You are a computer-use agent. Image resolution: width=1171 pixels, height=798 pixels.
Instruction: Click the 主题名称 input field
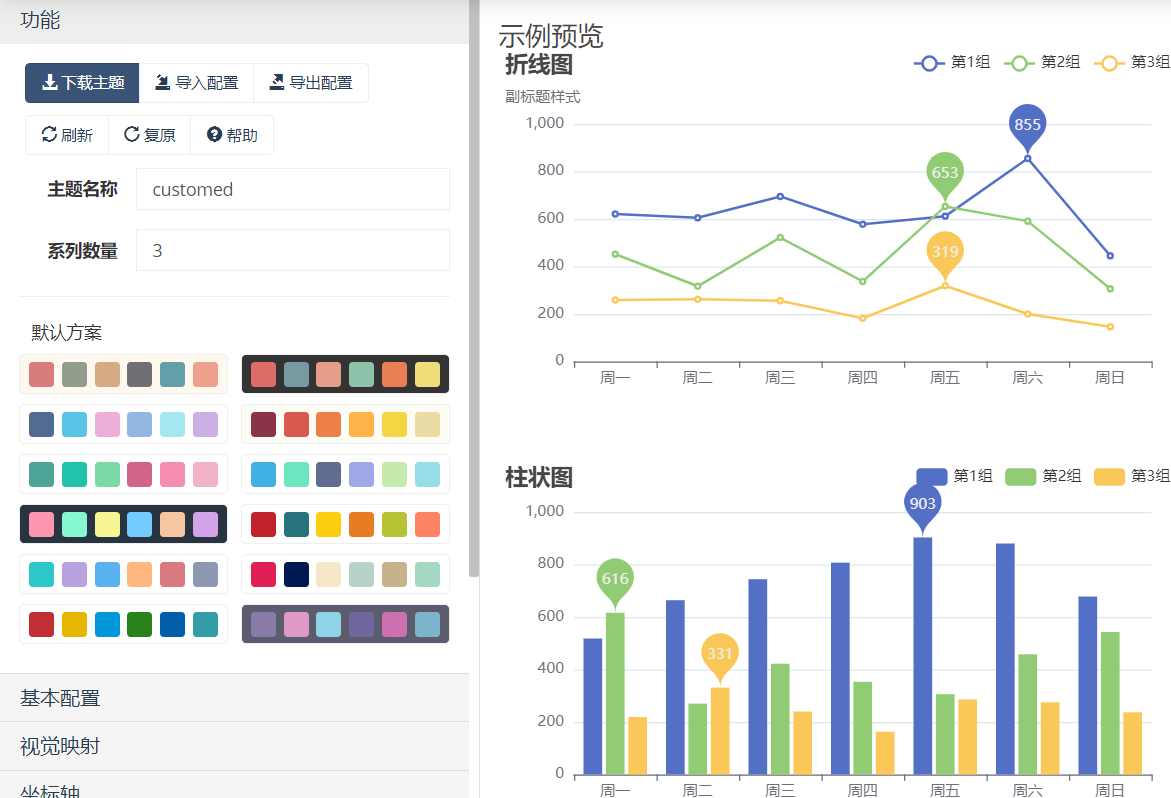(x=292, y=189)
